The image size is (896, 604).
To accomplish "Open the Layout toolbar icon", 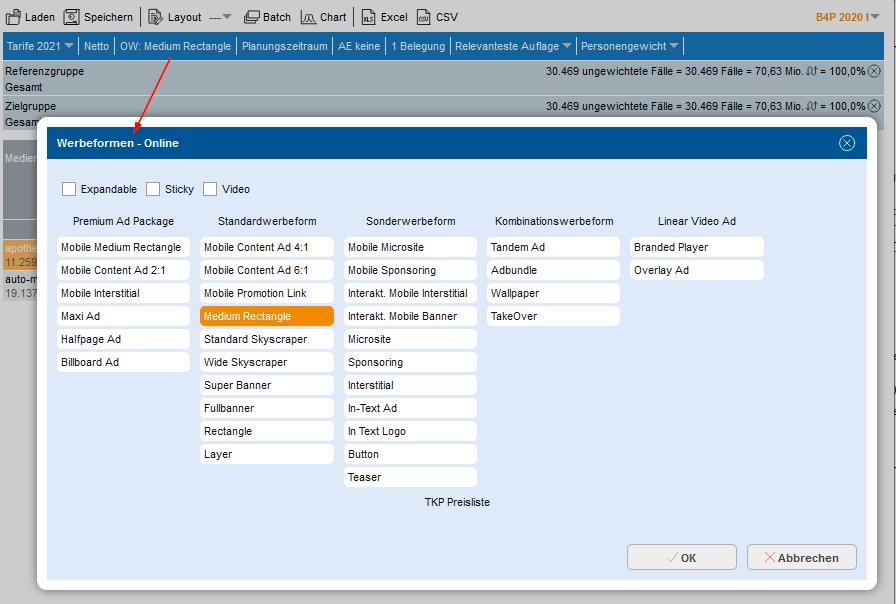I will [x=155, y=17].
